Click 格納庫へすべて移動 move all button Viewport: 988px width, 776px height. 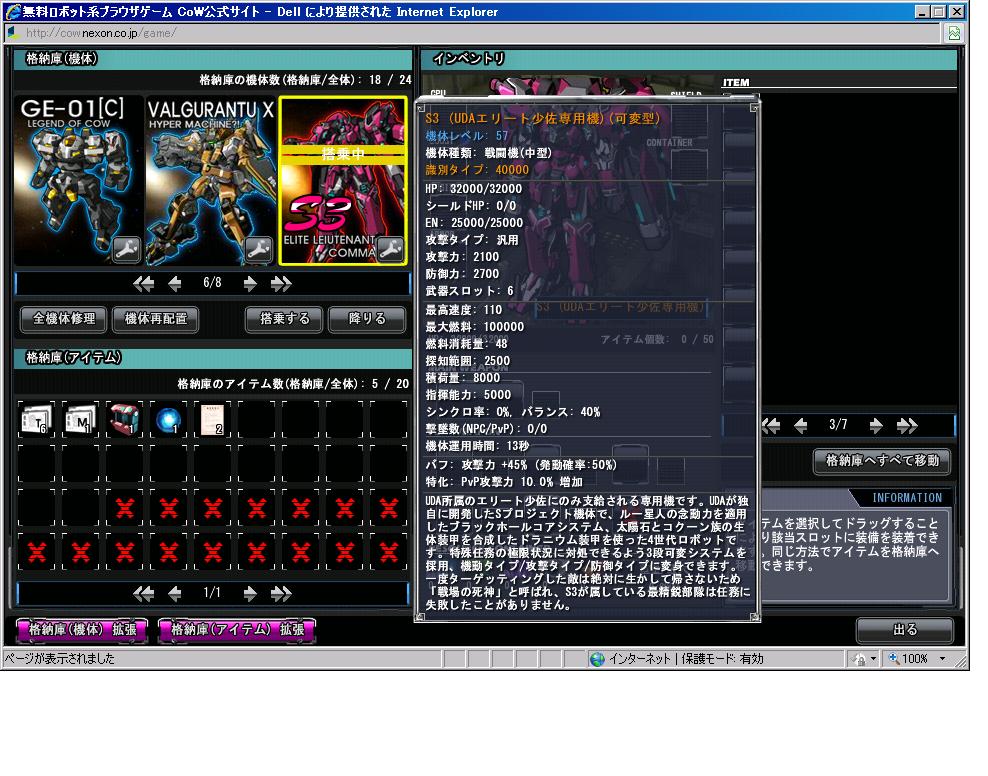point(882,461)
